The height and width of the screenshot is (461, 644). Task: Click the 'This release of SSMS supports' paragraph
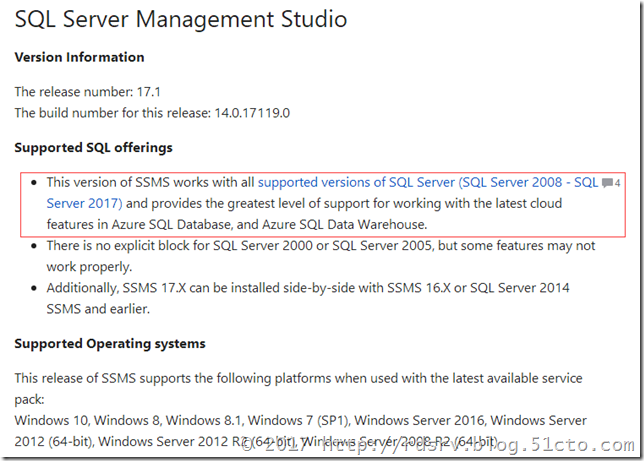pyautogui.click(x=298, y=388)
